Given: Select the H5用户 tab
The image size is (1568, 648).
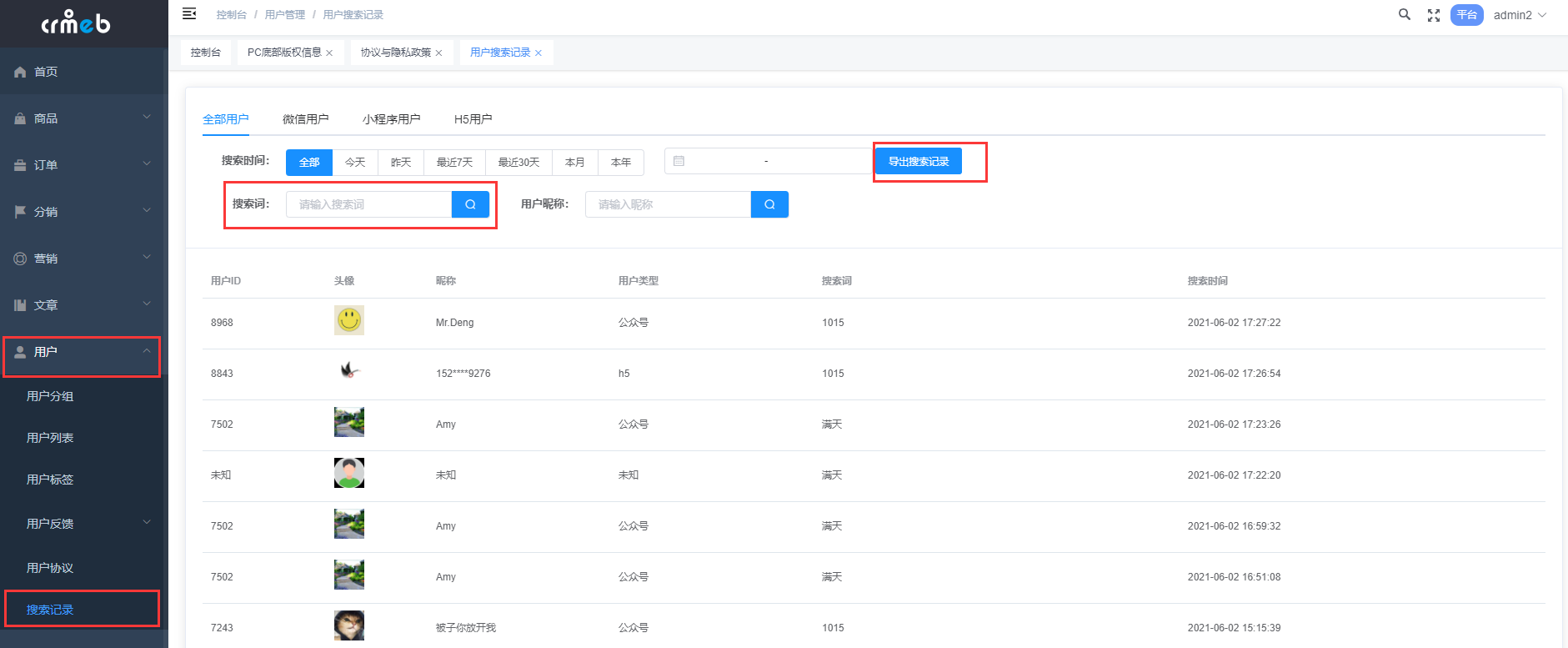Looking at the screenshot, I should (x=473, y=119).
